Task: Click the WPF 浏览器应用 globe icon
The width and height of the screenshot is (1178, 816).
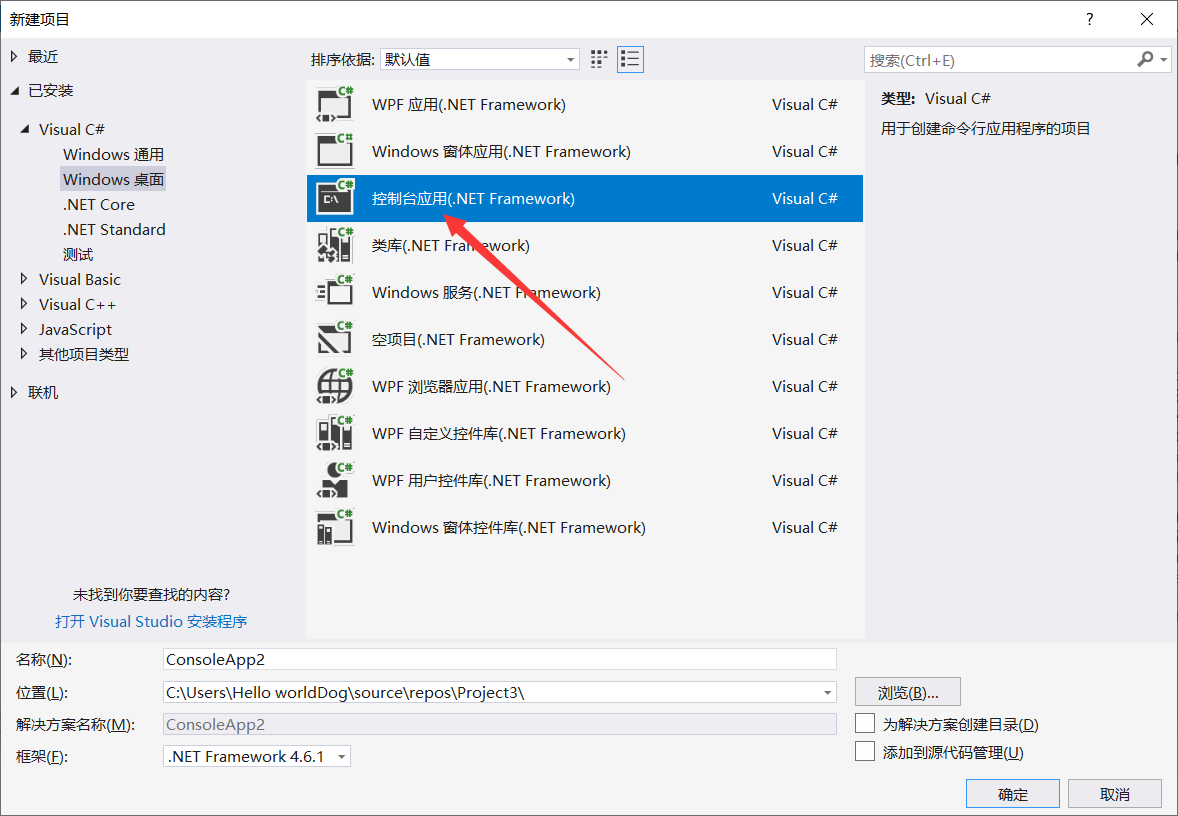Action: (x=334, y=386)
